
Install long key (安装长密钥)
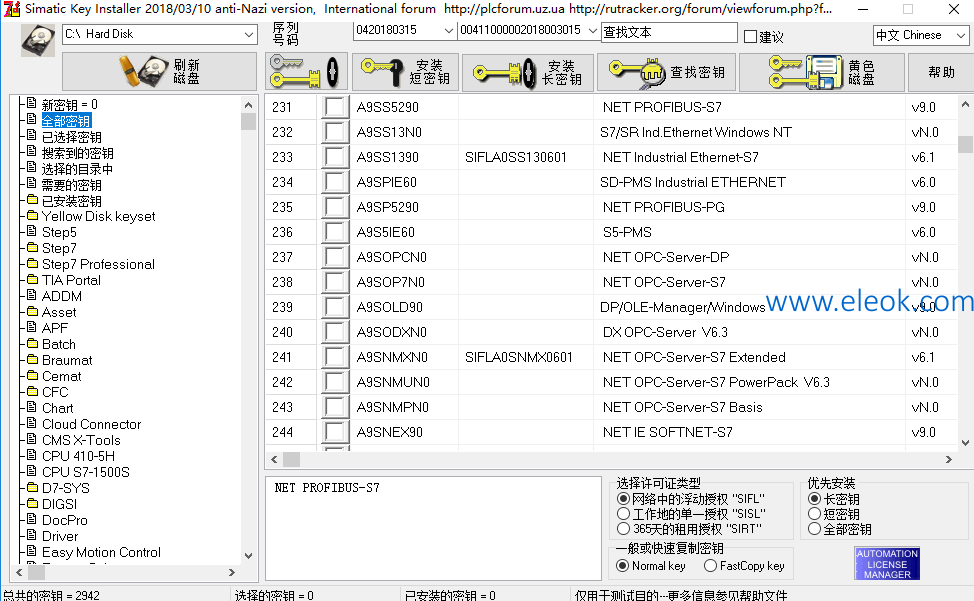pos(527,73)
